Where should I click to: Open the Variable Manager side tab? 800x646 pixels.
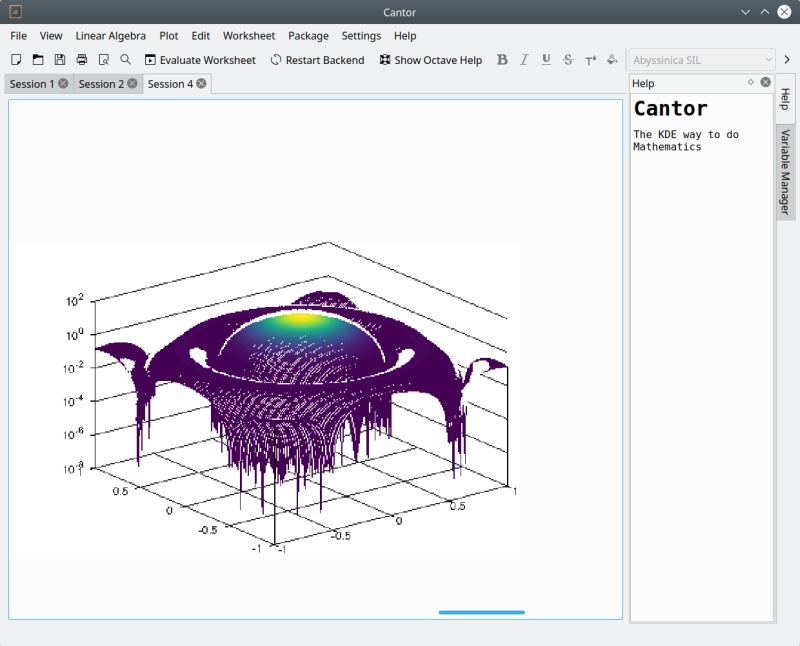click(785, 173)
